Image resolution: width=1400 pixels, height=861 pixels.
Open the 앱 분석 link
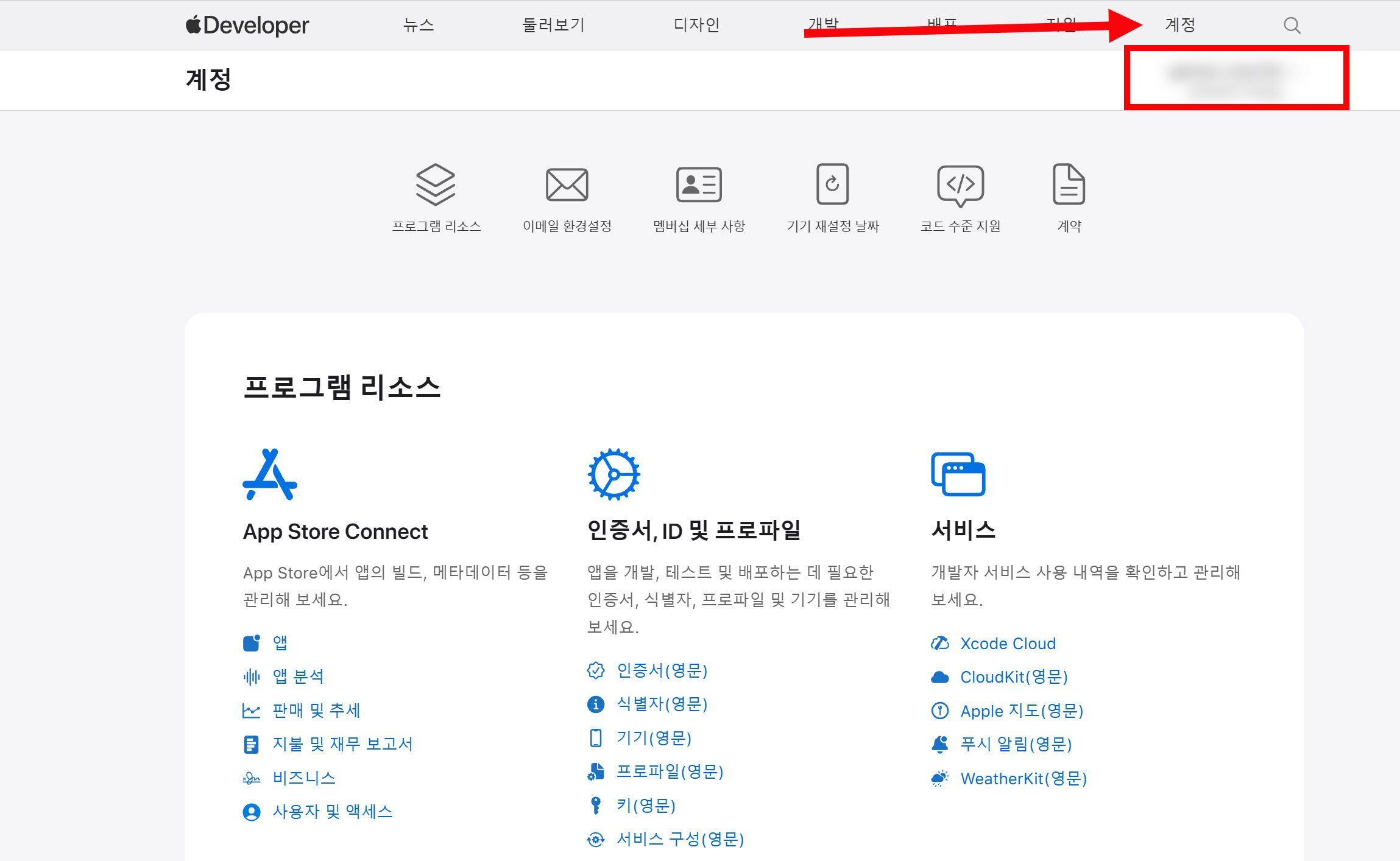coord(298,676)
